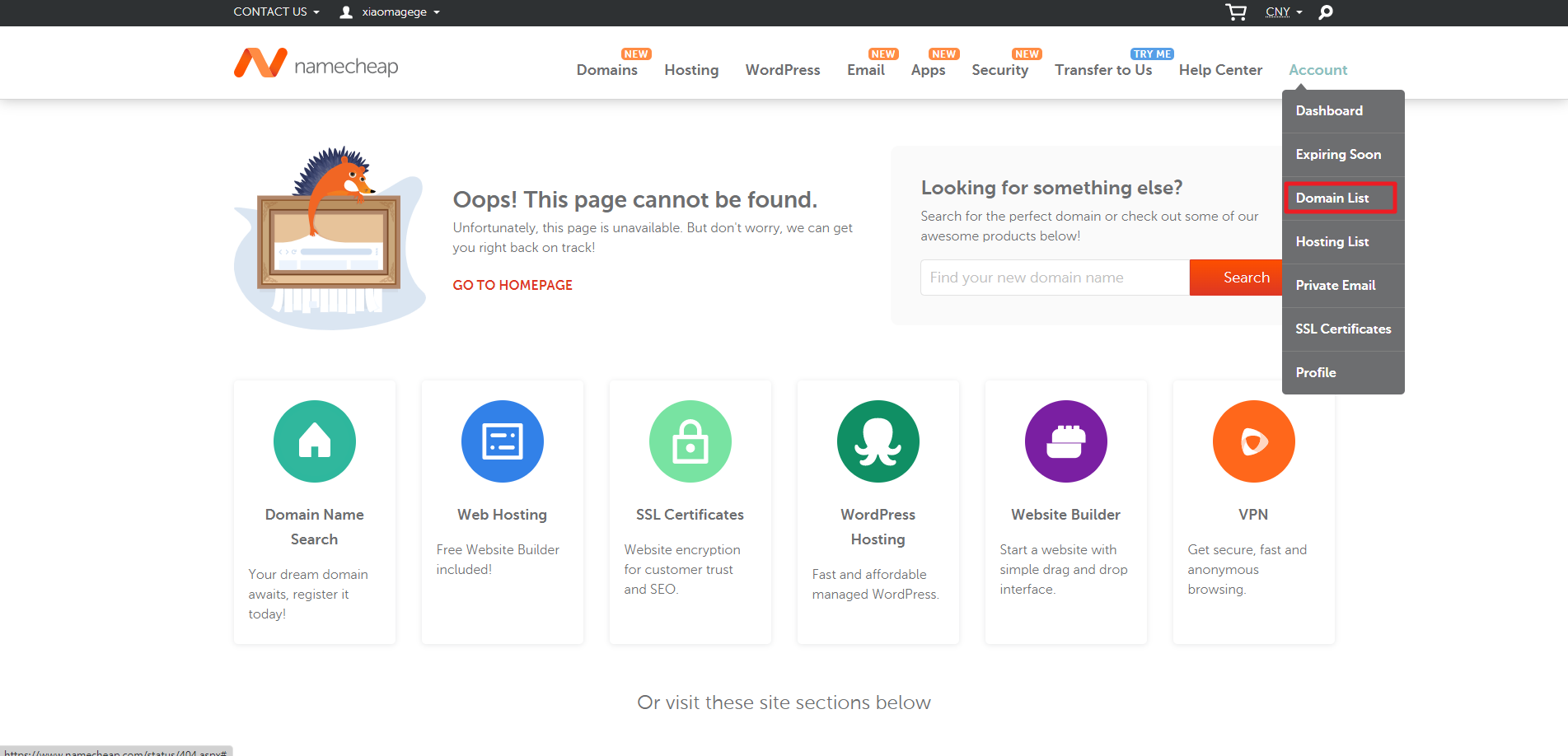Open the Email menu
The height and width of the screenshot is (756, 1568).
(x=866, y=70)
